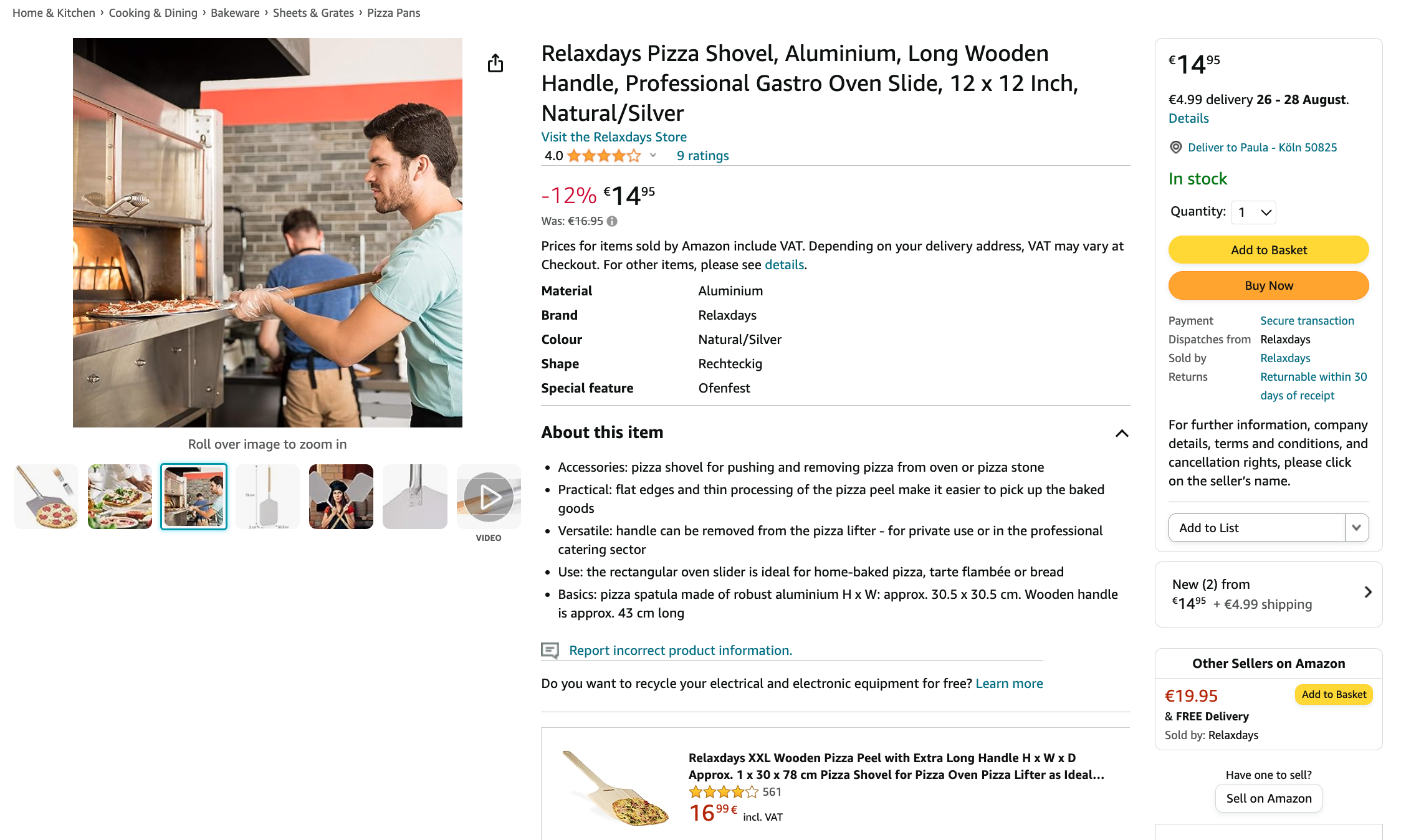1401x840 pixels.
Task: Open the Pizza Pans breadcrumb category
Action: point(393,12)
